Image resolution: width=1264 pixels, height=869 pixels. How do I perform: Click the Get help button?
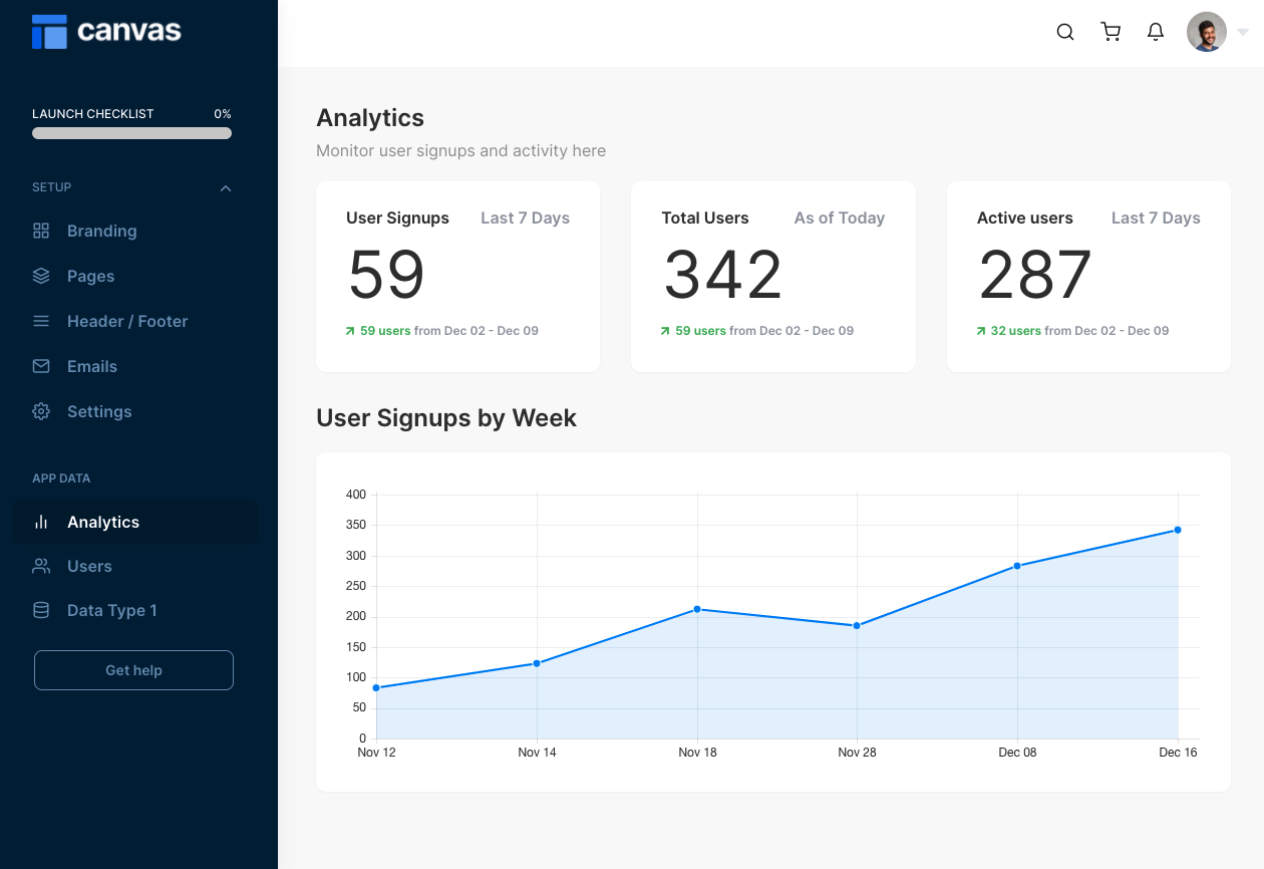pyautogui.click(x=133, y=670)
